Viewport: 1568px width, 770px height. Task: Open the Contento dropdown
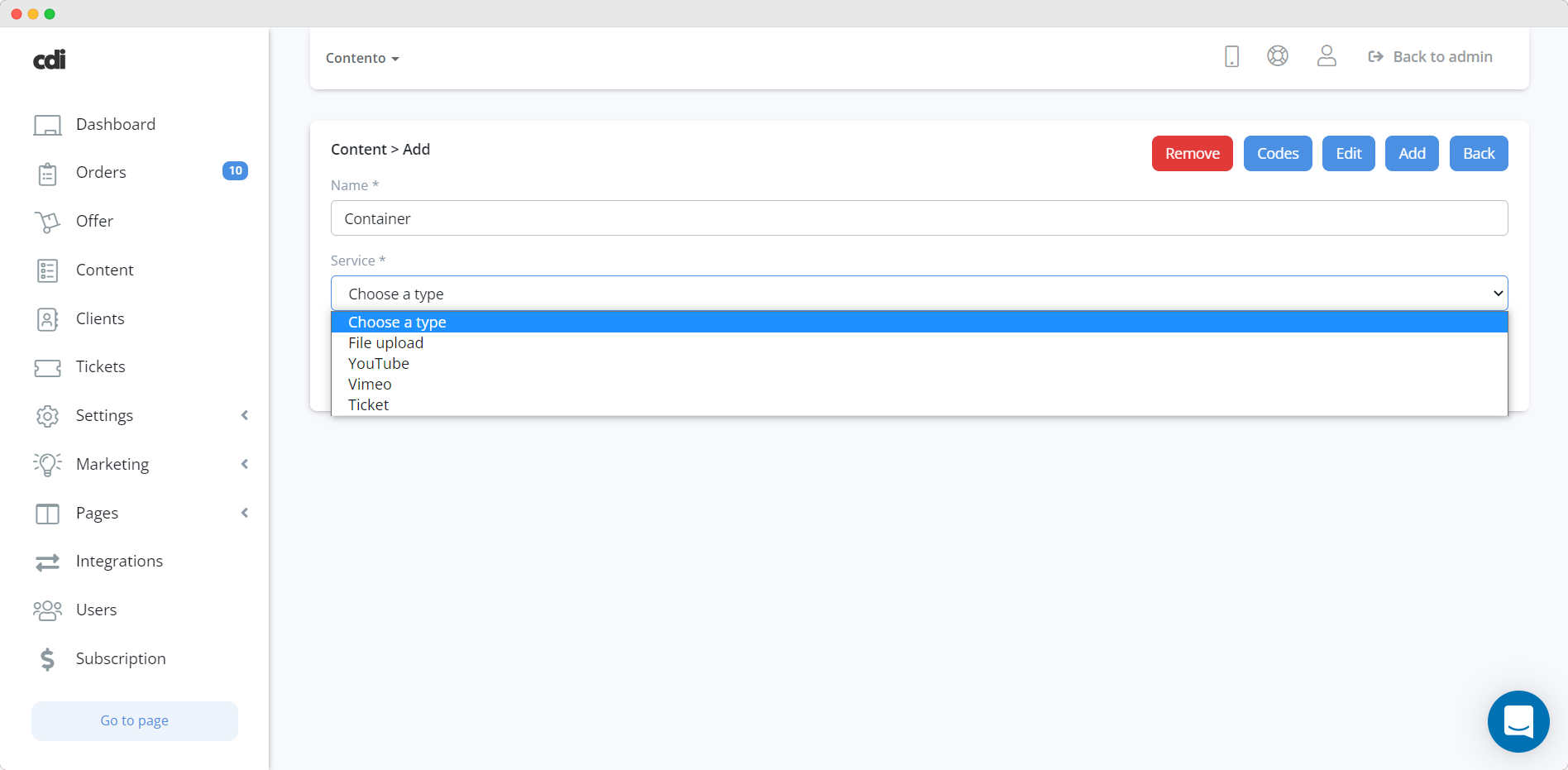(x=362, y=58)
